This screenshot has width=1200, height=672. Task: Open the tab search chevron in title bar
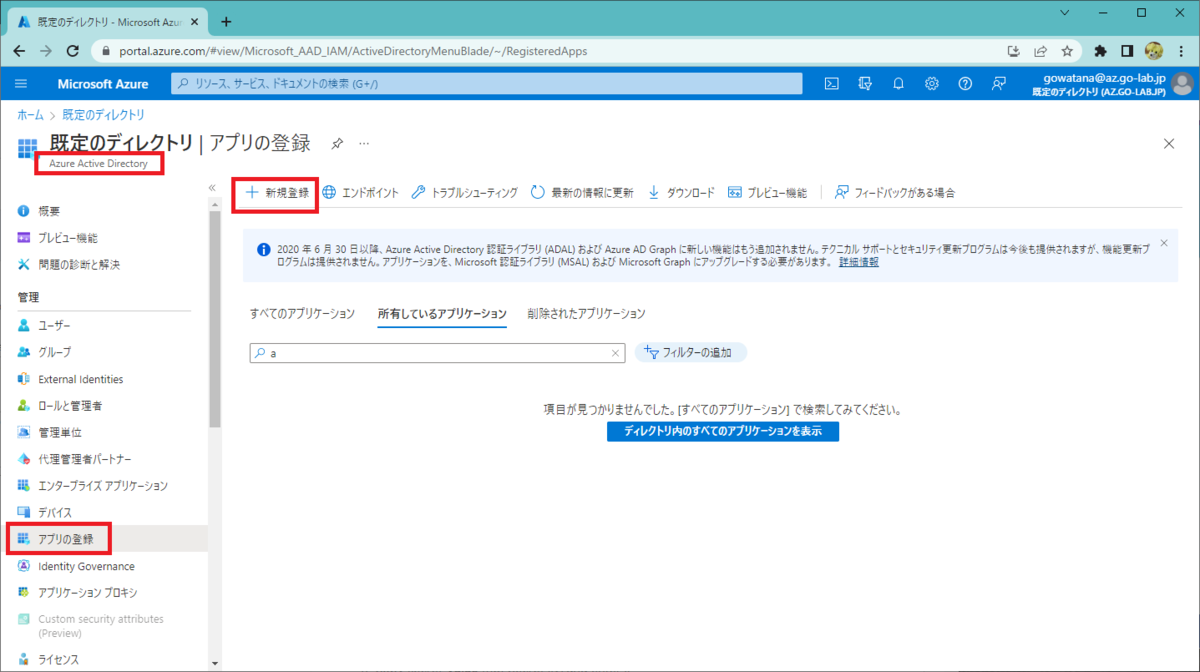tap(1063, 14)
